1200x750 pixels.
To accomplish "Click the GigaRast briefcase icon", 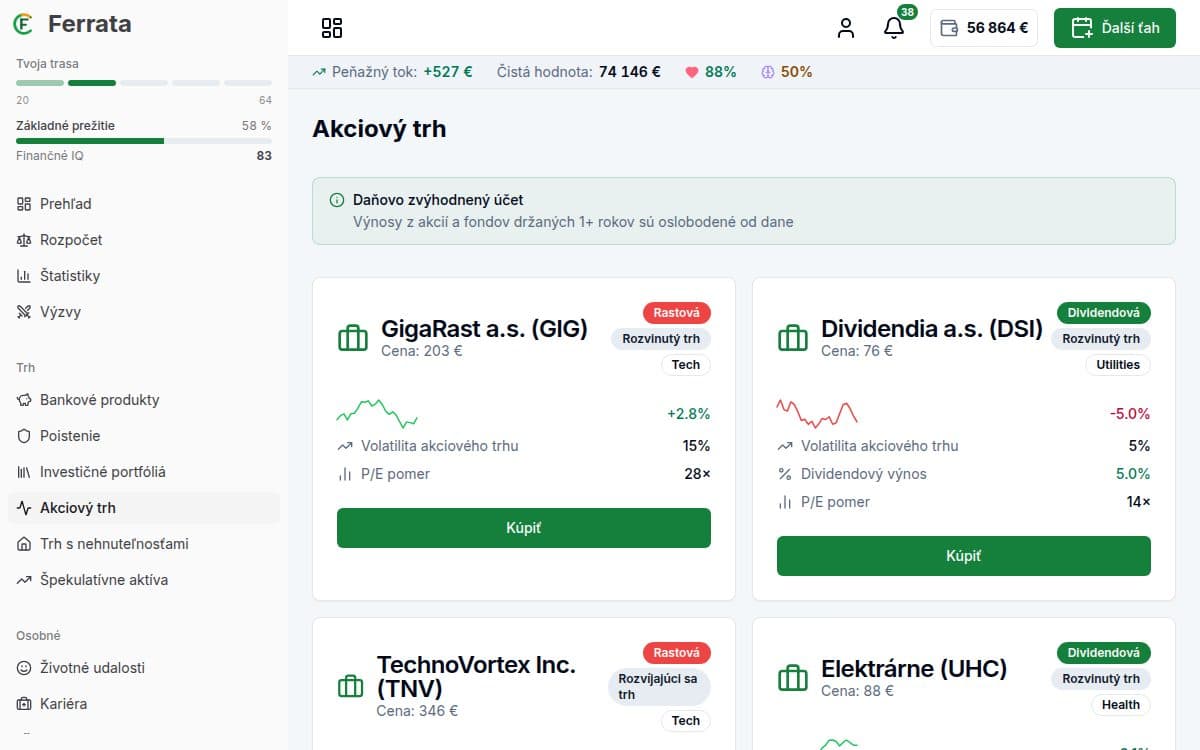I will (353, 338).
